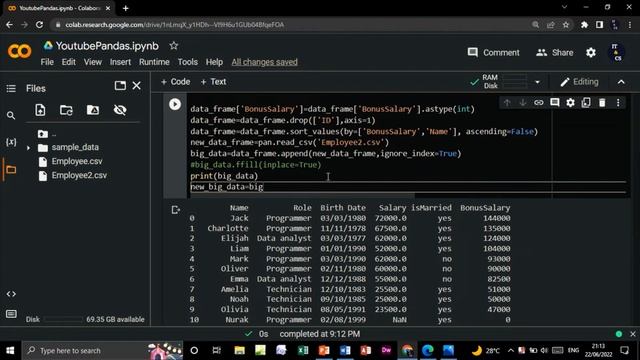This screenshot has height=360, width=640.
Task: Add a comment to the cell
Action: tap(554, 103)
